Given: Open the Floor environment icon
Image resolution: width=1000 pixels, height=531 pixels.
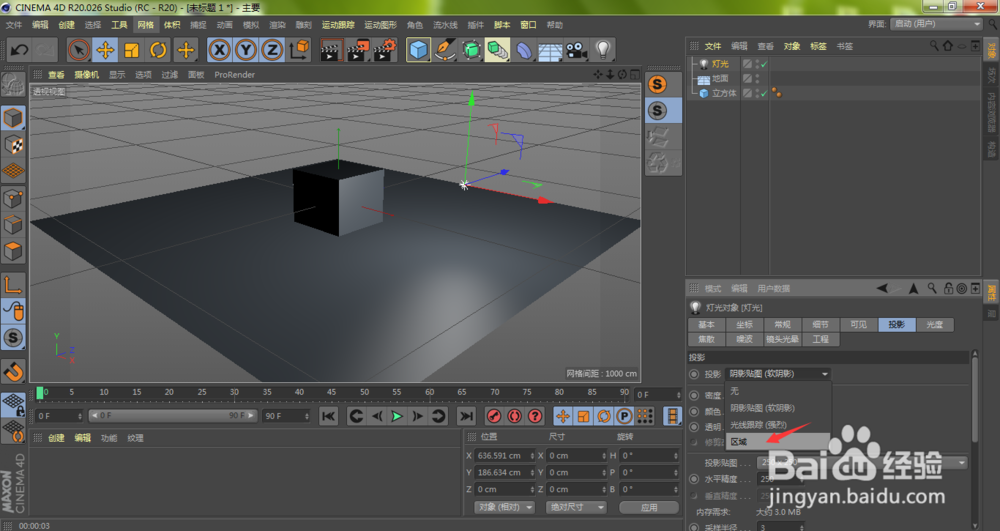Looking at the screenshot, I should 550,50.
